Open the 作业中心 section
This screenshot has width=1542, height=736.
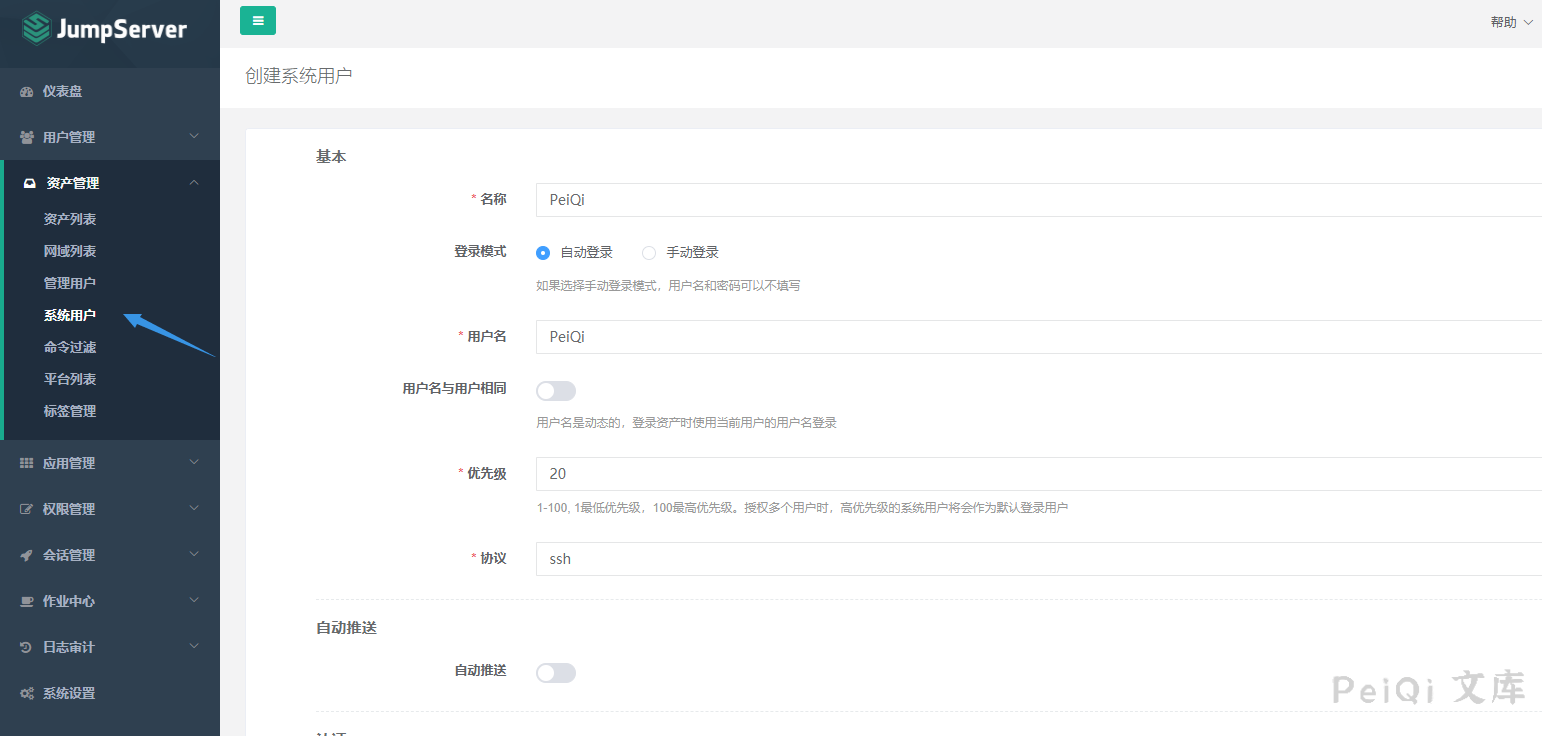coord(71,600)
